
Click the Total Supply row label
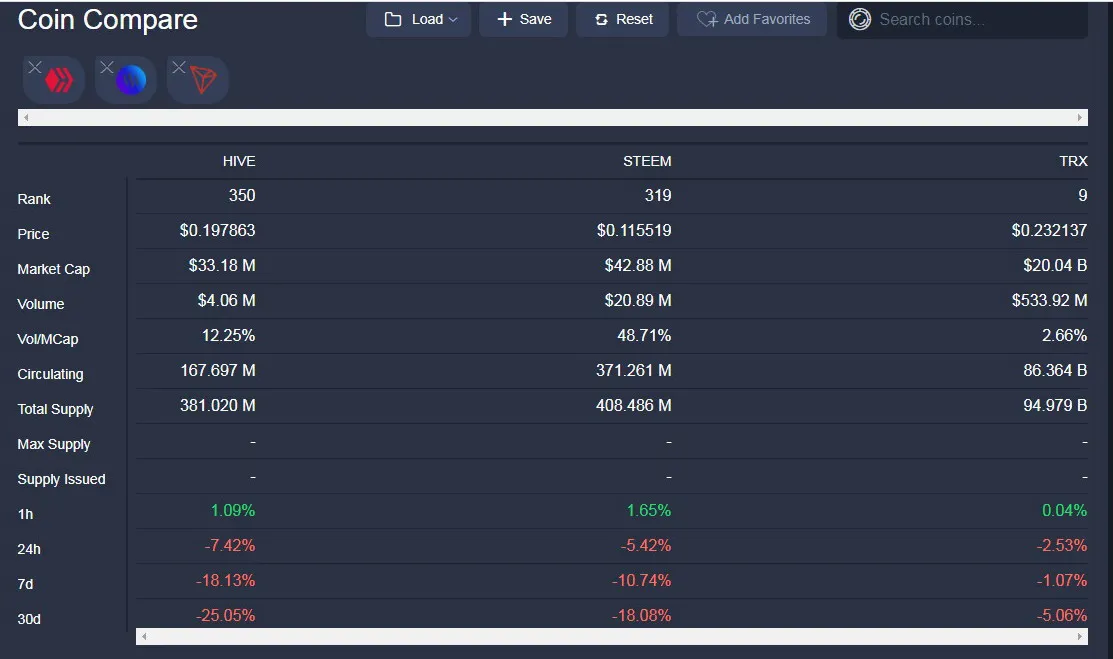(x=55, y=409)
